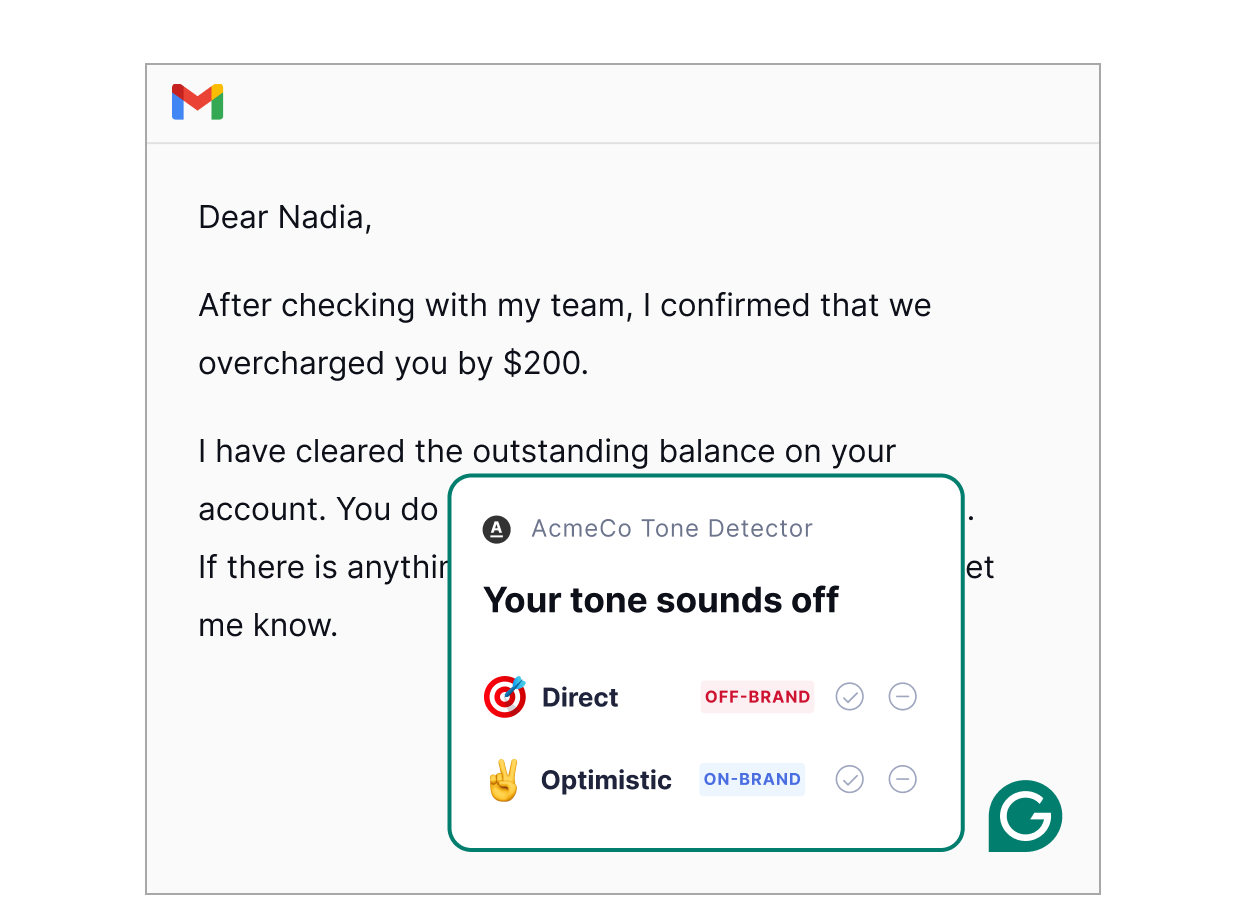Click the paragraph about the $200 overcharge
This screenshot has height=918, width=1248.
[565, 334]
